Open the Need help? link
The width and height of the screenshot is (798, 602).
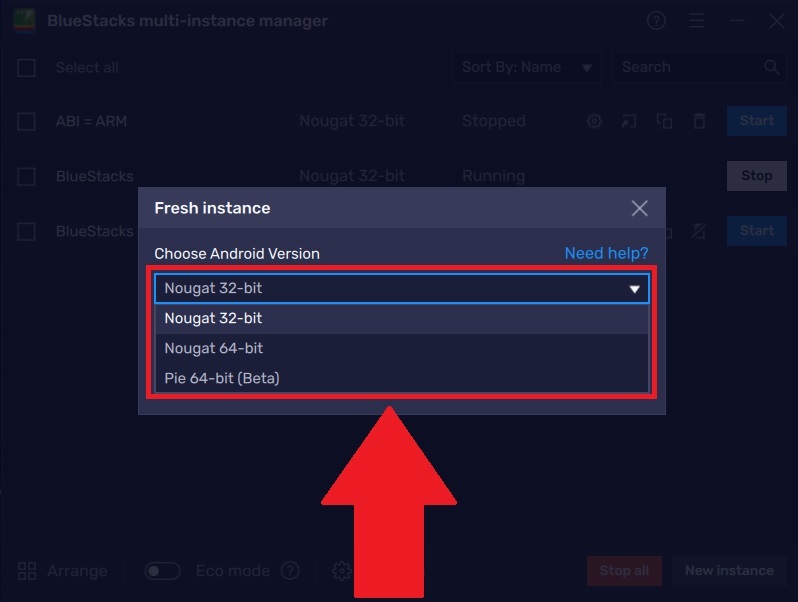tap(606, 253)
